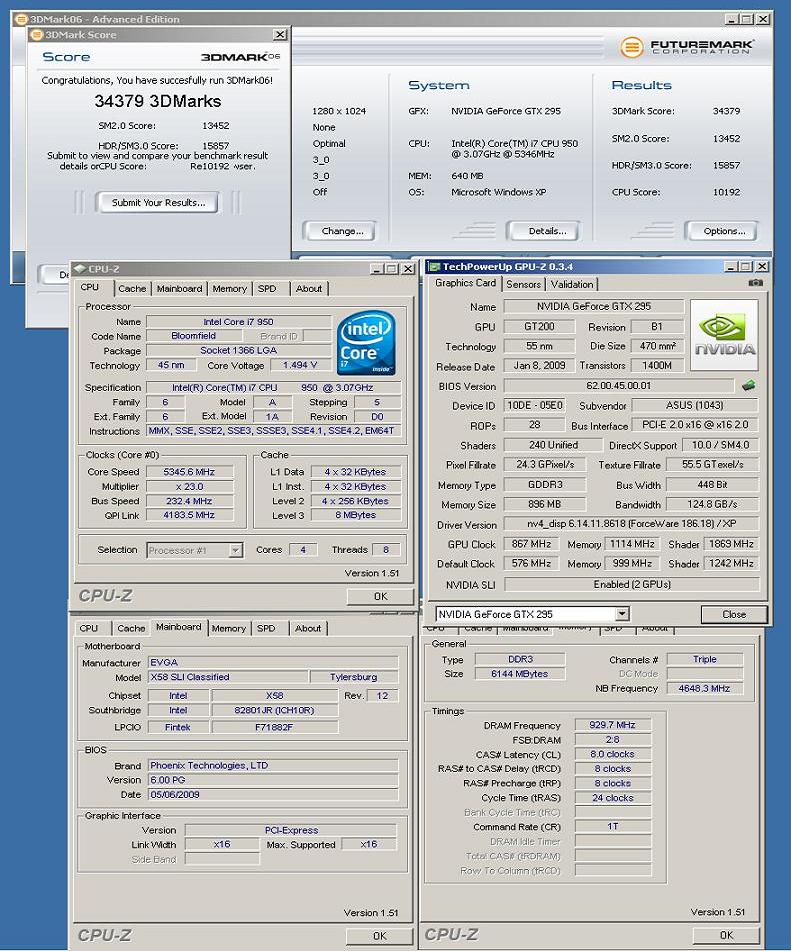This screenshot has height=951, width=791.
Task: Click the 3DMark Score dialog title icon
Action: click(x=37, y=35)
